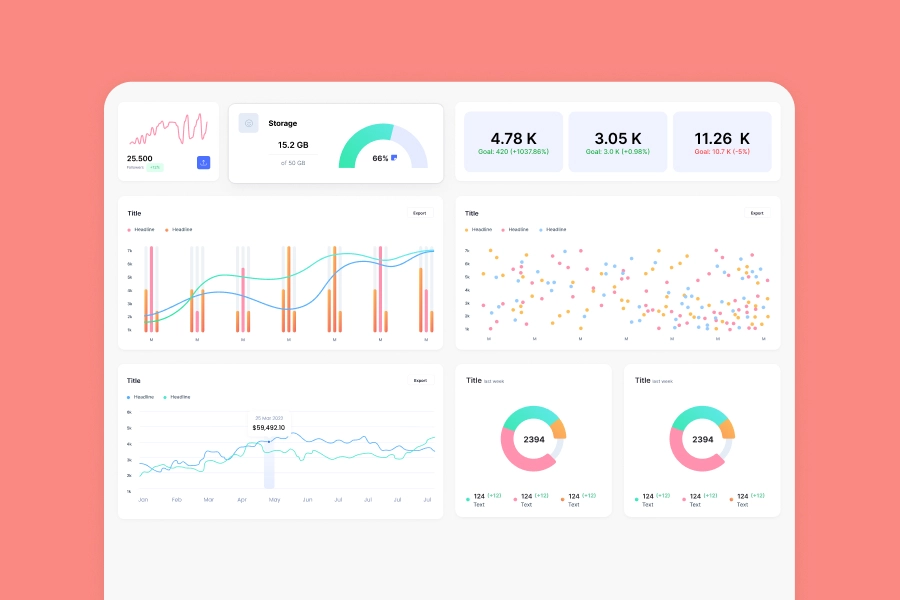The image size is (900, 600).
Task: Click the green +12% followers badge
Action: pyautogui.click(x=155, y=168)
